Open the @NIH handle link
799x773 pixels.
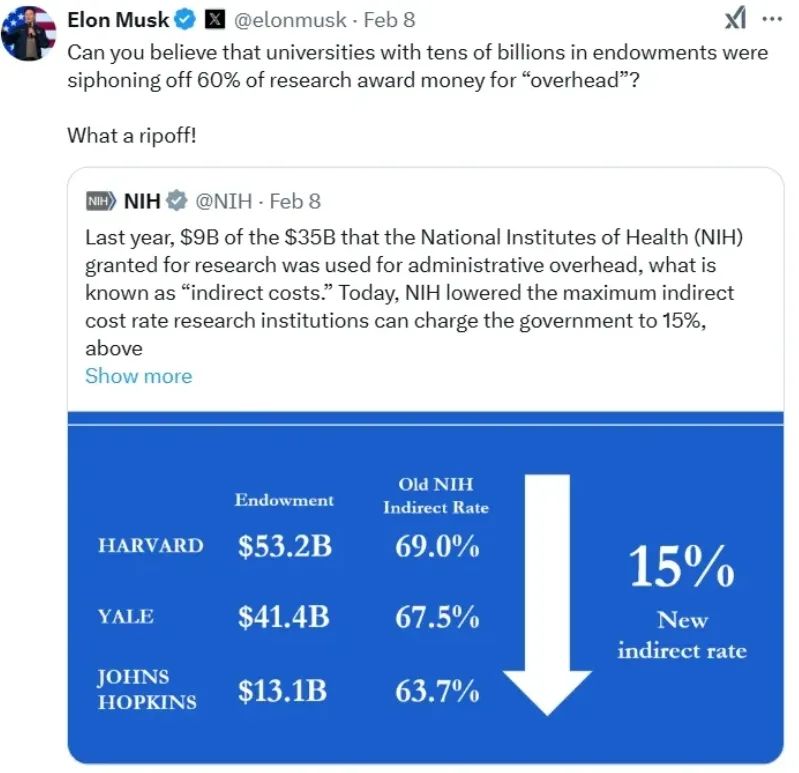224,201
